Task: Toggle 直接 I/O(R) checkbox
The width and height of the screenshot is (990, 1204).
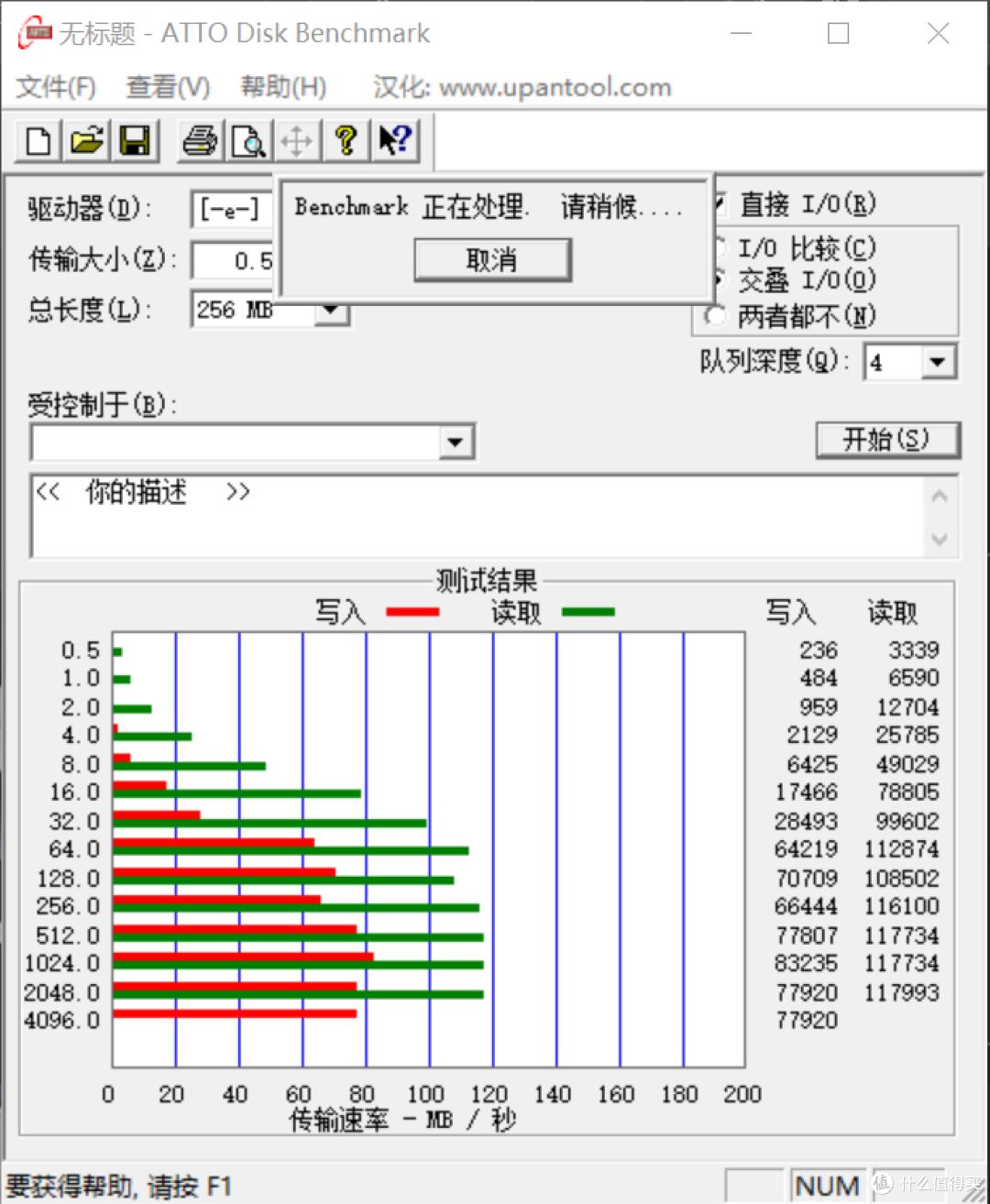Action: [721, 202]
